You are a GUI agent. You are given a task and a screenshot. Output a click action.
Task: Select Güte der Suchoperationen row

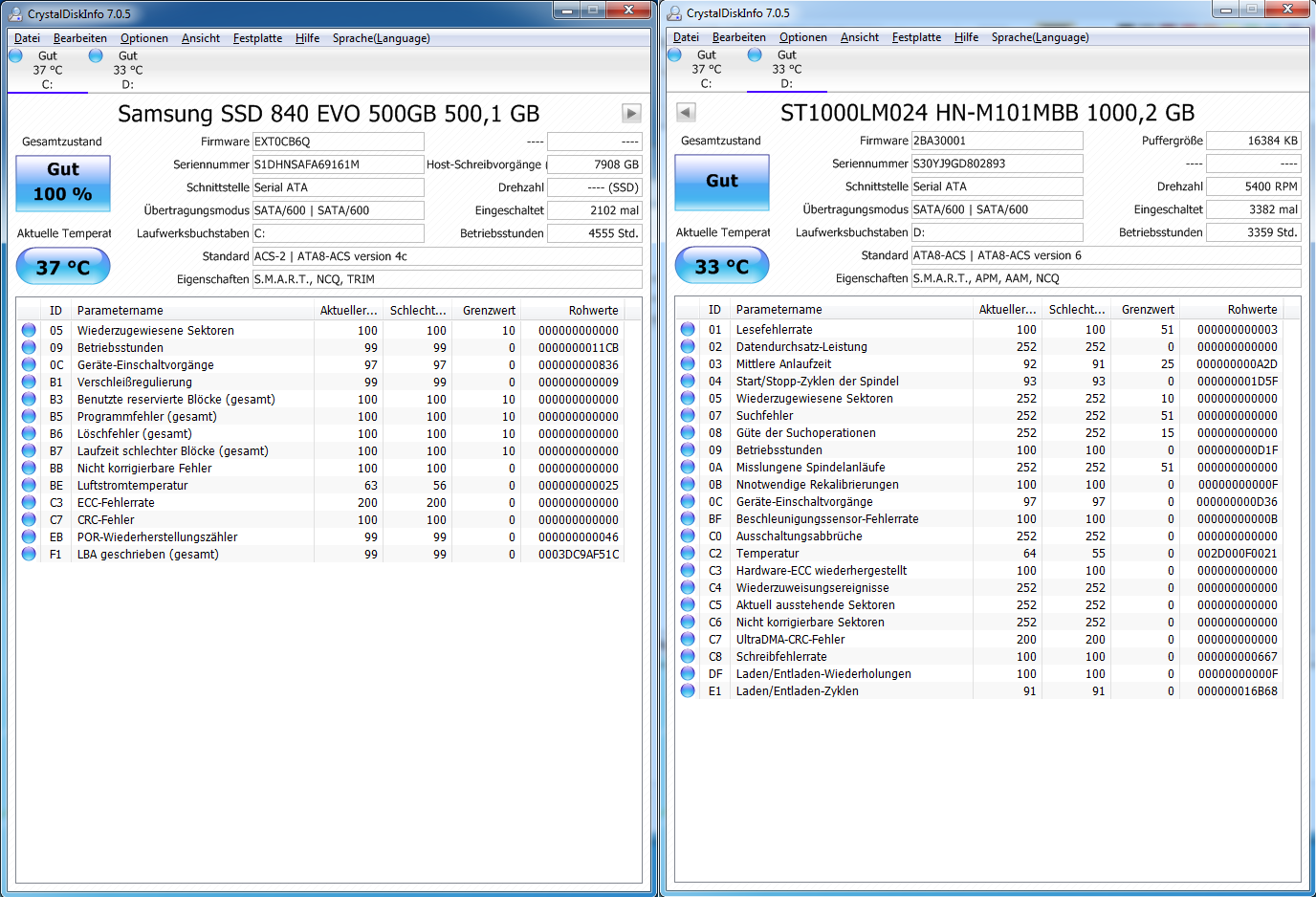[979, 432]
